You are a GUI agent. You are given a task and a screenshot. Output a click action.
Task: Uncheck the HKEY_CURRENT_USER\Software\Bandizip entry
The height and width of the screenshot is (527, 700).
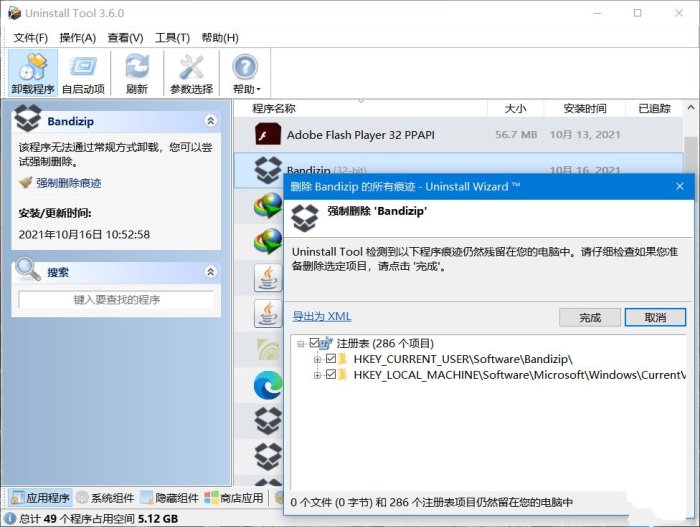[331, 359]
